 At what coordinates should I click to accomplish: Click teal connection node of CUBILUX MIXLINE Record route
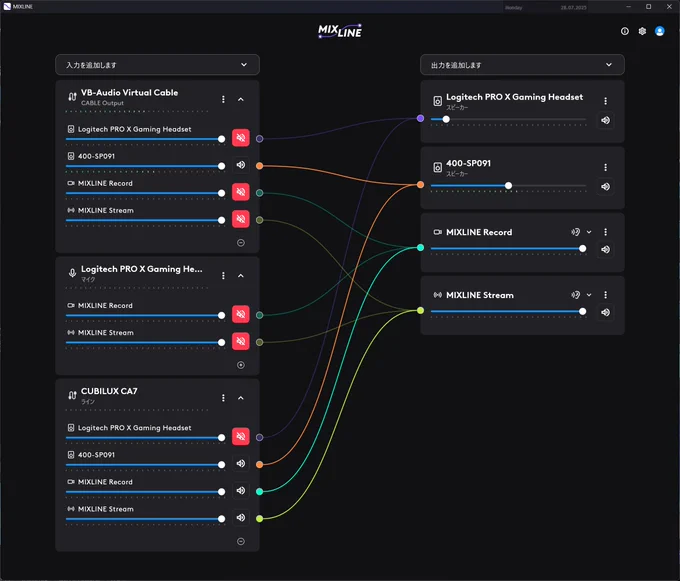pyautogui.click(x=259, y=491)
